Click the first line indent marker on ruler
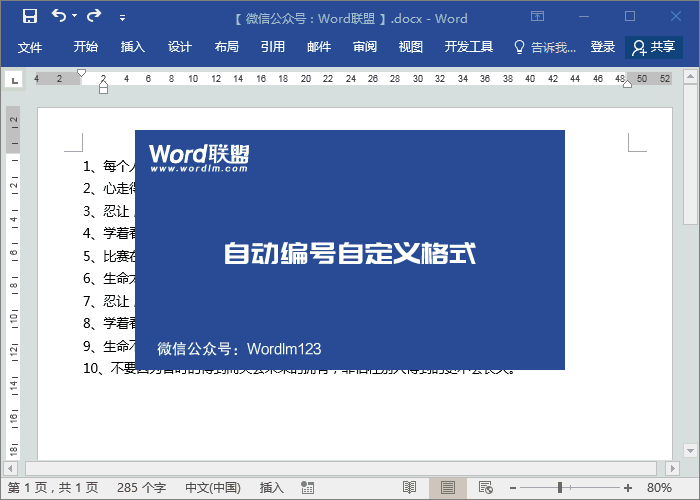Viewport: 700px width, 500px height. 81,73
